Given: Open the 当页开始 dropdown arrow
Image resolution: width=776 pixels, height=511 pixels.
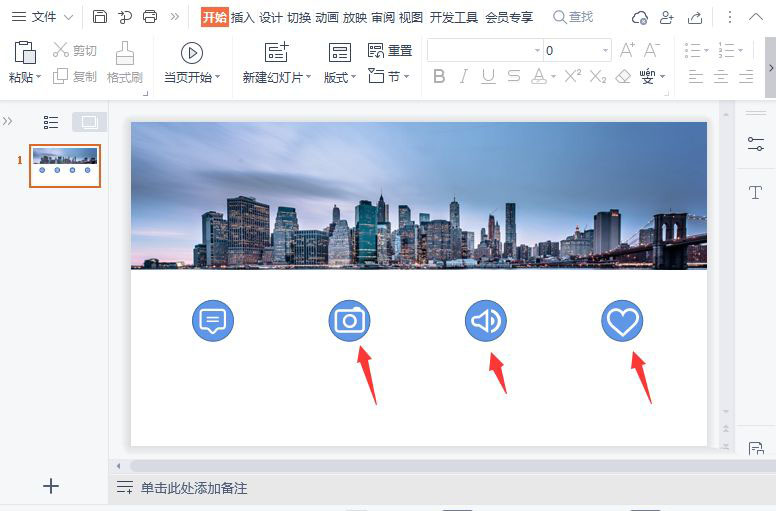Looking at the screenshot, I should 217,77.
